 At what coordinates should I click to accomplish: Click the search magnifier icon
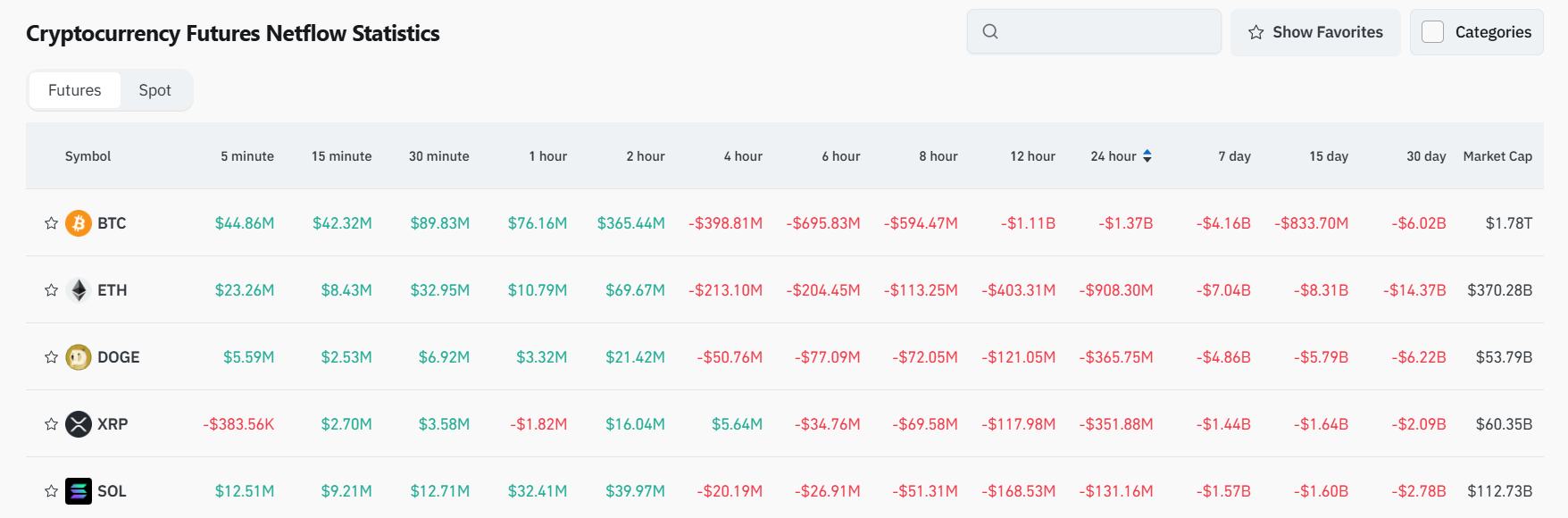[990, 32]
